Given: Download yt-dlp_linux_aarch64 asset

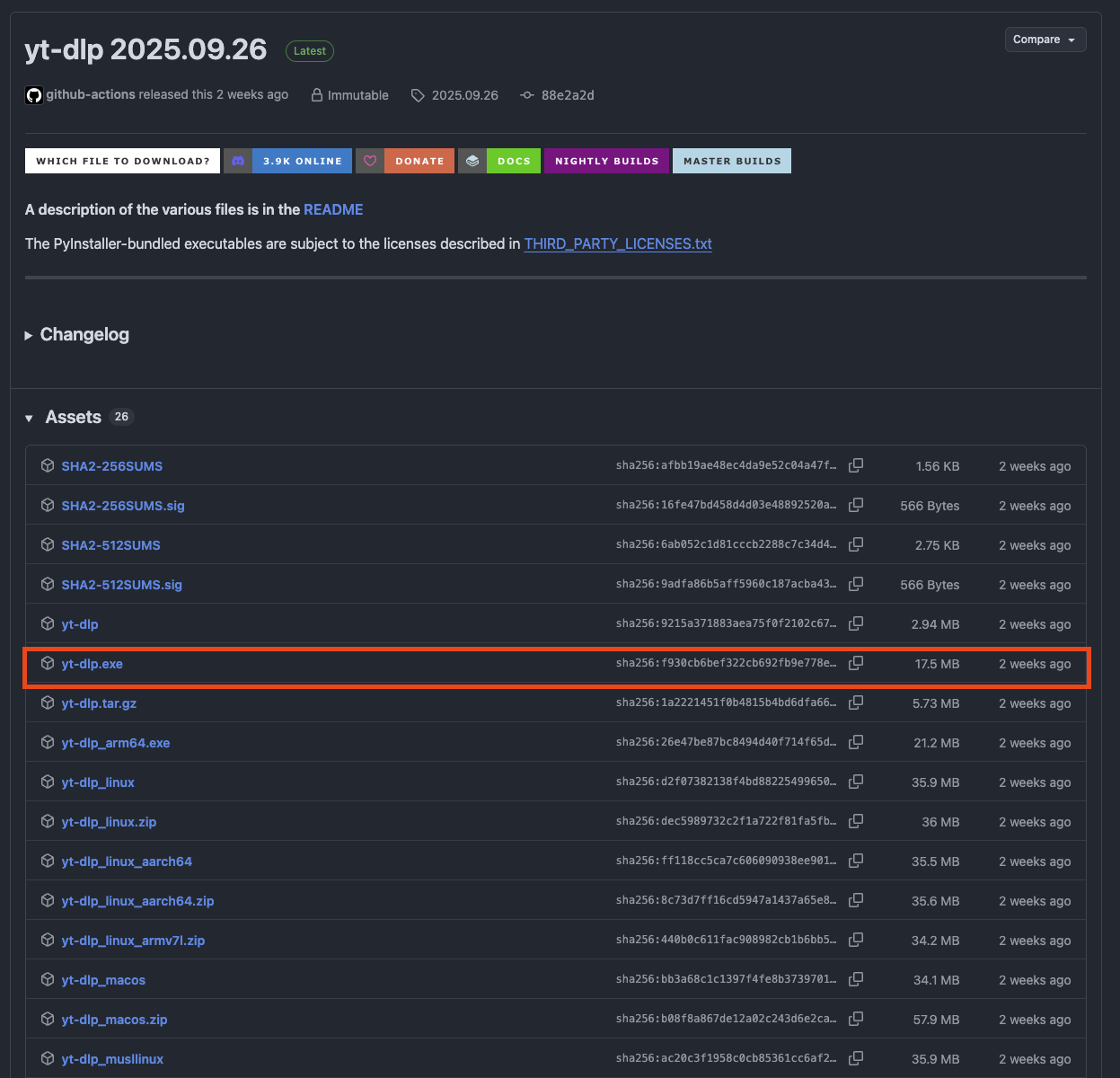Looking at the screenshot, I should click(x=127, y=862).
